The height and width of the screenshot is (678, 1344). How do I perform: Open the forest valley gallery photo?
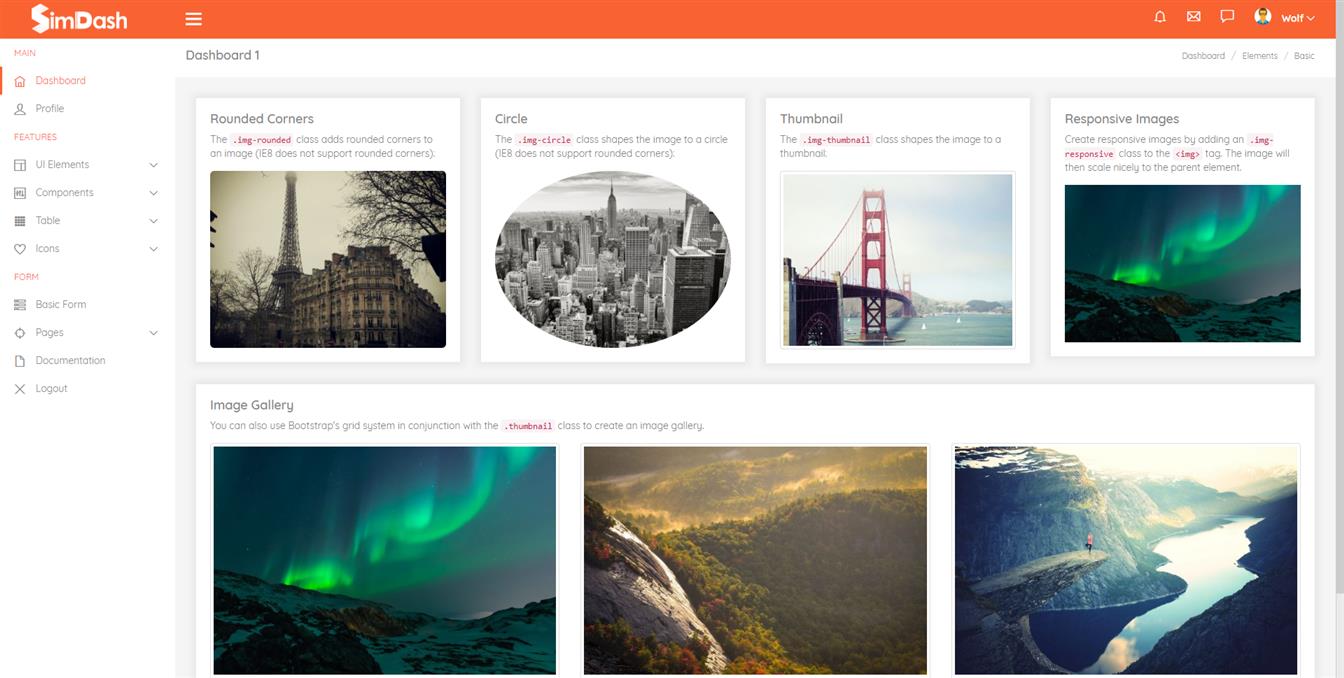click(x=755, y=560)
